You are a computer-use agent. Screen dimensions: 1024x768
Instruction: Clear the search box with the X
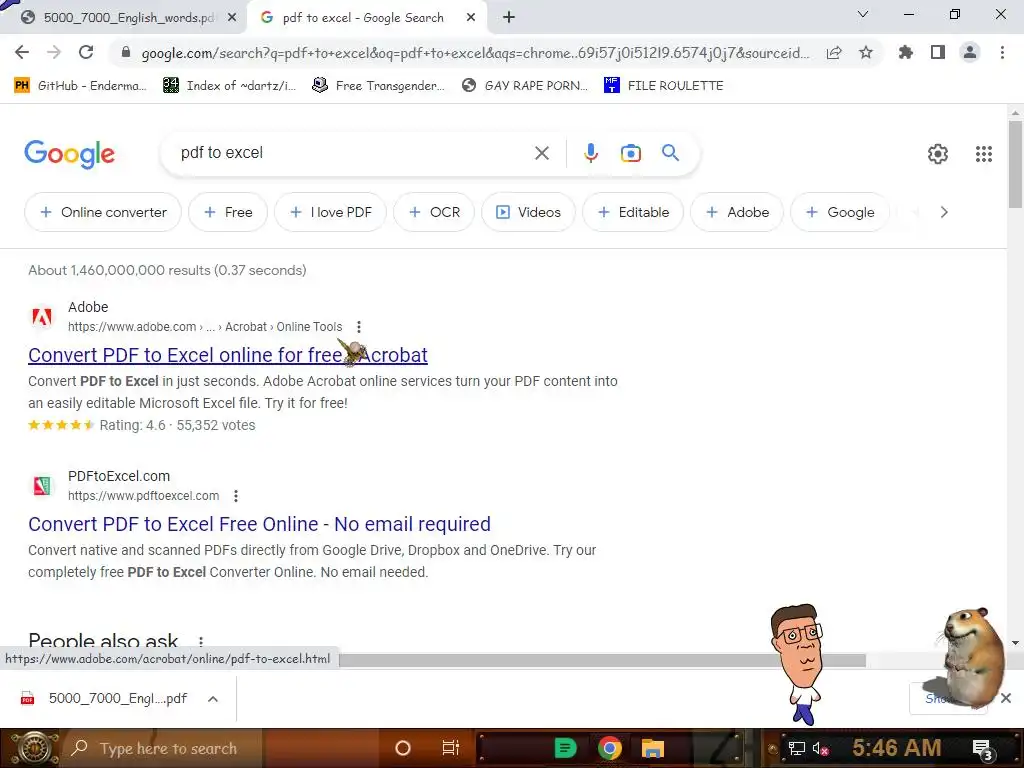tap(541, 153)
